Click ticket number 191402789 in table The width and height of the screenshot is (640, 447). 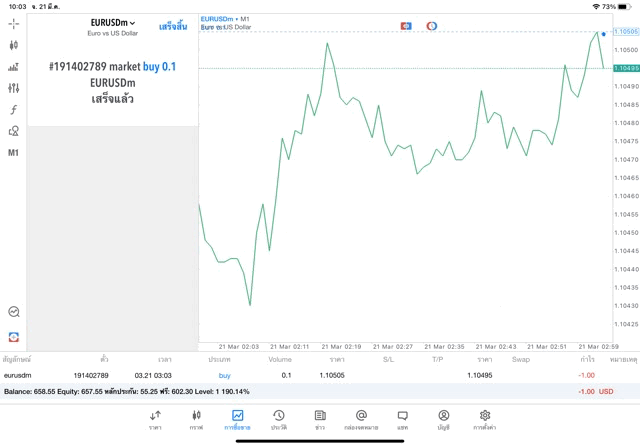click(91, 375)
